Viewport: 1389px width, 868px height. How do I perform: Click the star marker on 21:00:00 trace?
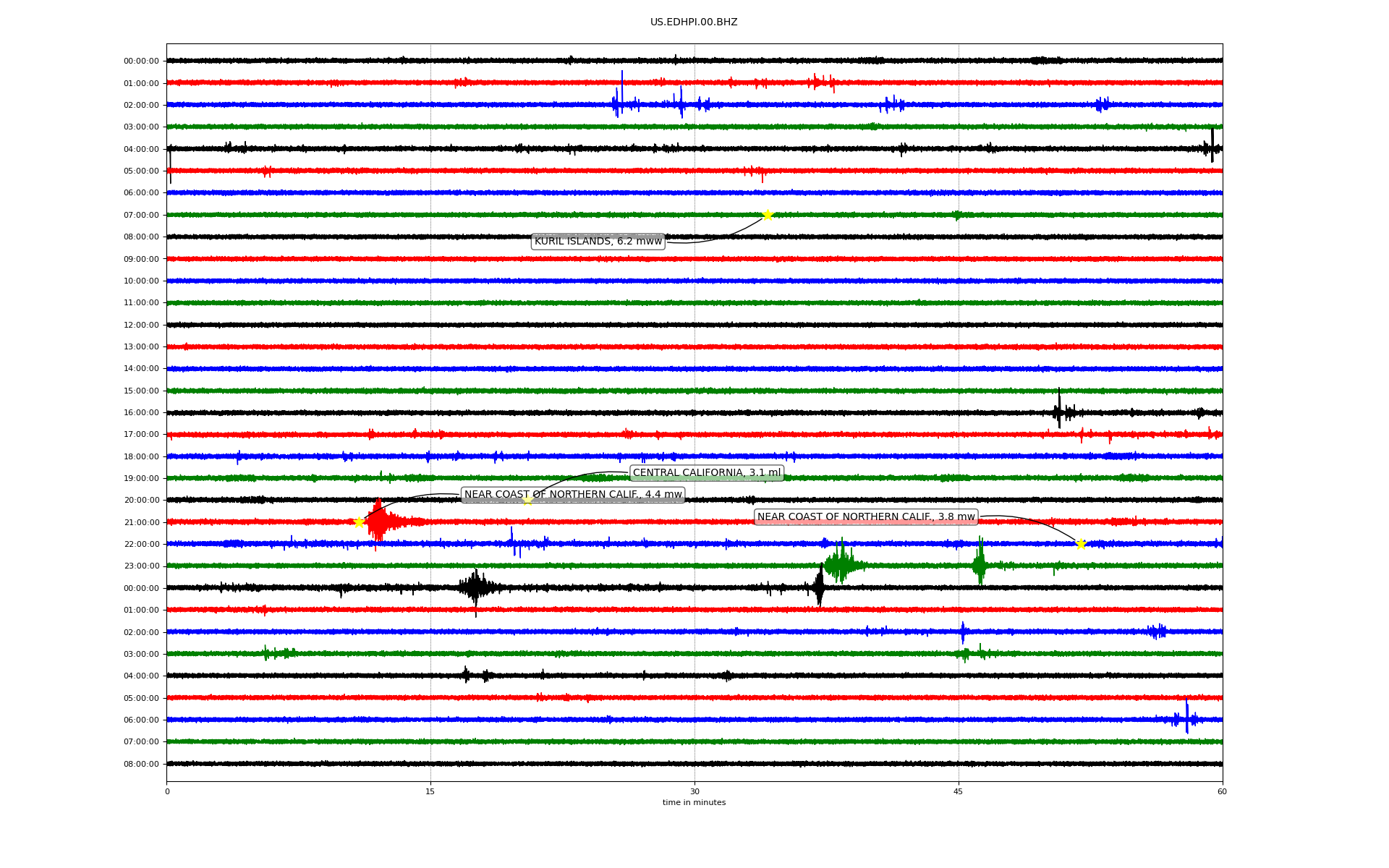pos(359,522)
